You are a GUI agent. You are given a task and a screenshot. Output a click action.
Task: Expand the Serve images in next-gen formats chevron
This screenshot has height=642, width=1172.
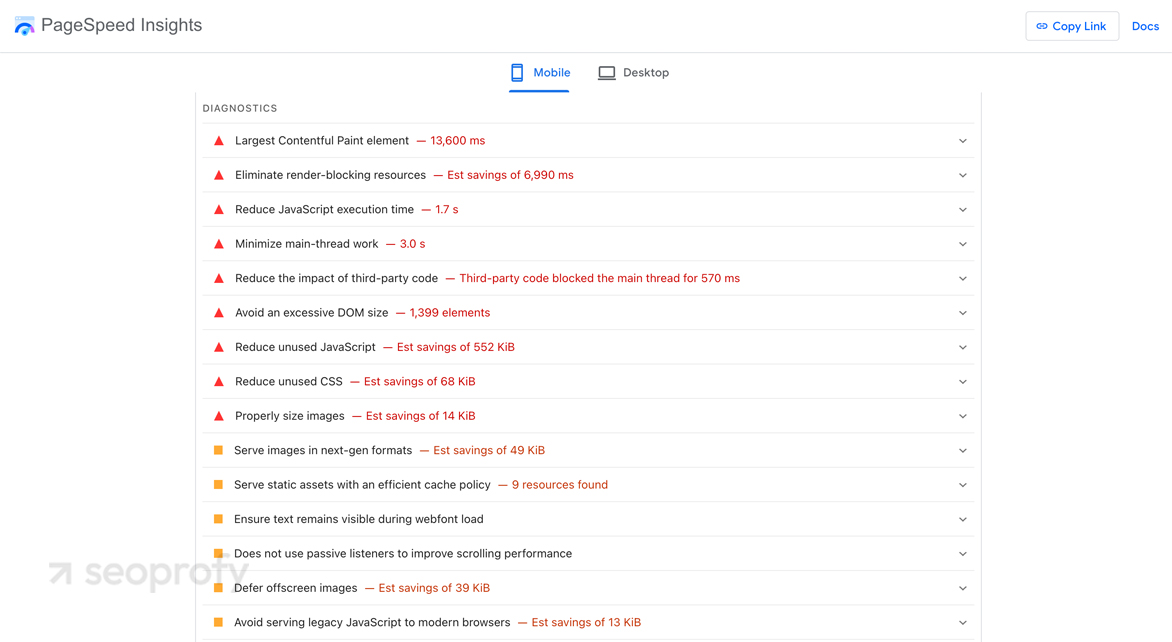(963, 450)
